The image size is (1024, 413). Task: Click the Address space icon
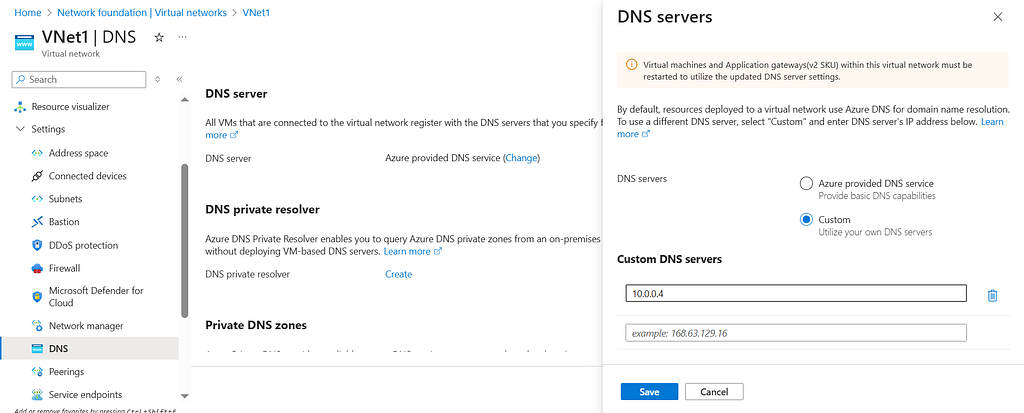click(x=37, y=153)
